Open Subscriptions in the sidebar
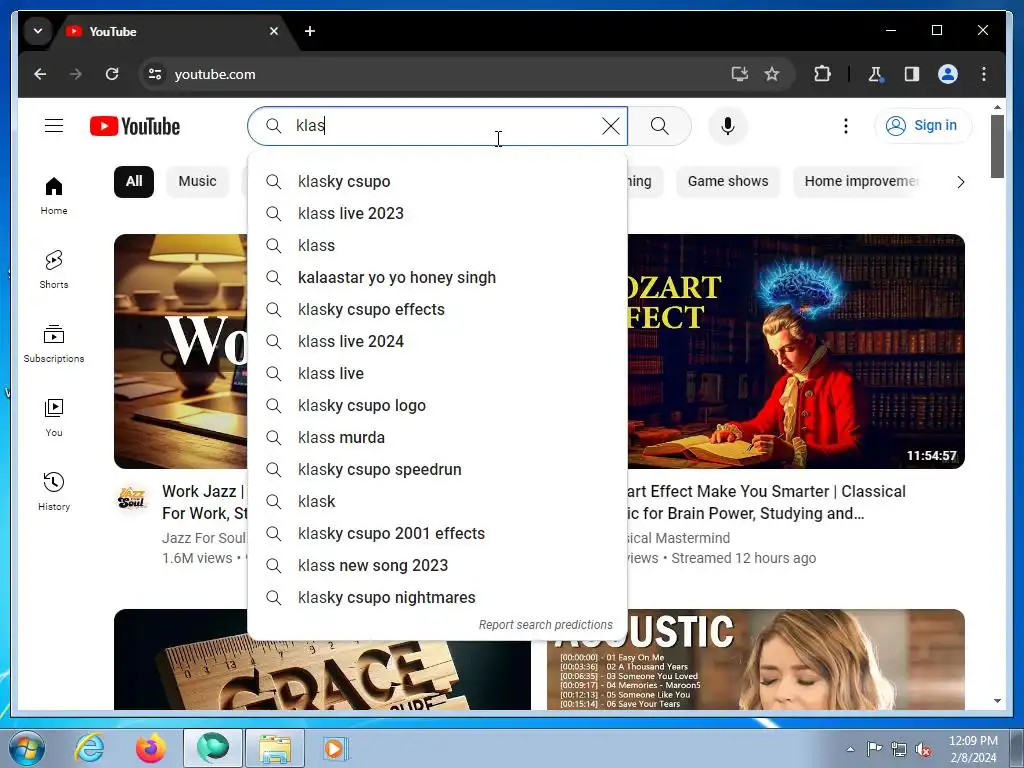Image resolution: width=1024 pixels, height=768 pixels. coord(54,344)
